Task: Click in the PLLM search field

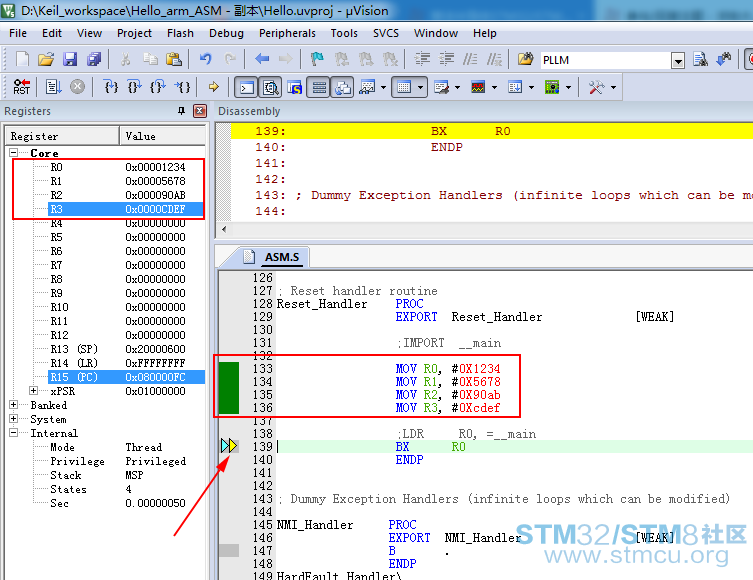Action: 605,60
